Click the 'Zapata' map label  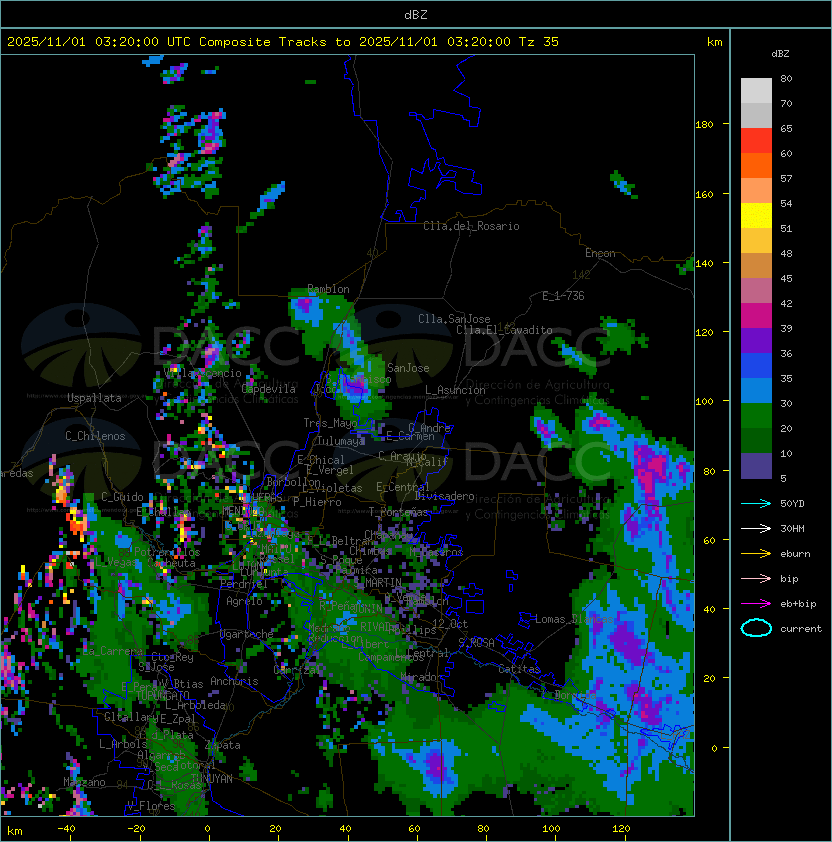222,745
